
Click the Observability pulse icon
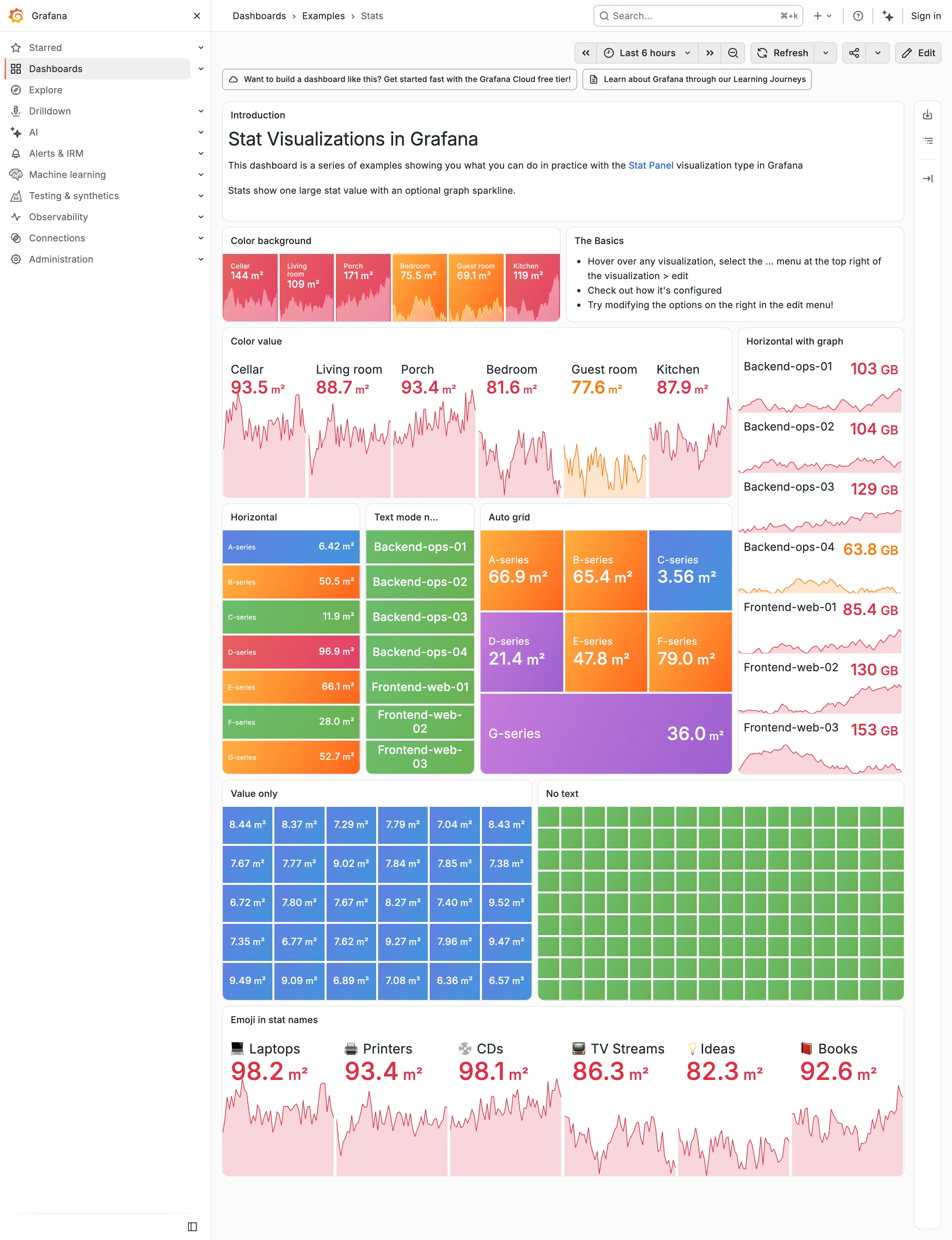click(16, 217)
